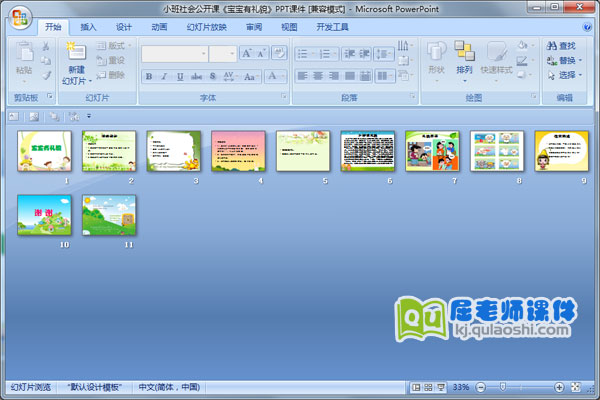Click 中文(简体，中国) language in status bar
The image size is (600, 400).
[x=169, y=387]
